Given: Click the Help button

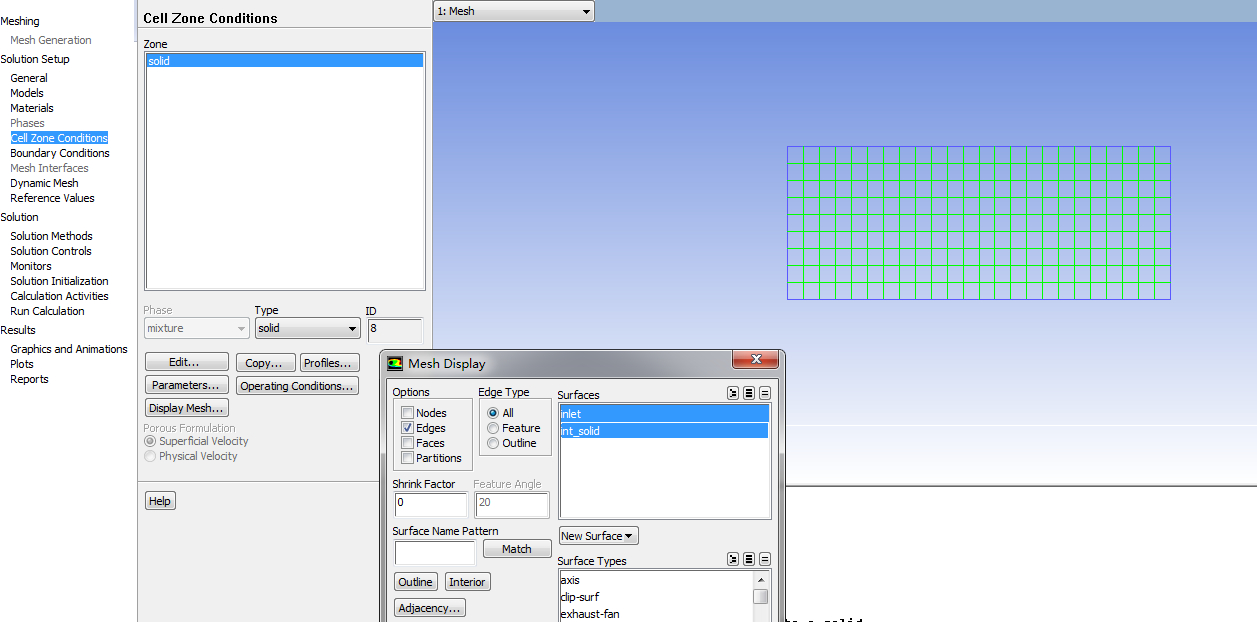Looking at the screenshot, I should (160, 501).
